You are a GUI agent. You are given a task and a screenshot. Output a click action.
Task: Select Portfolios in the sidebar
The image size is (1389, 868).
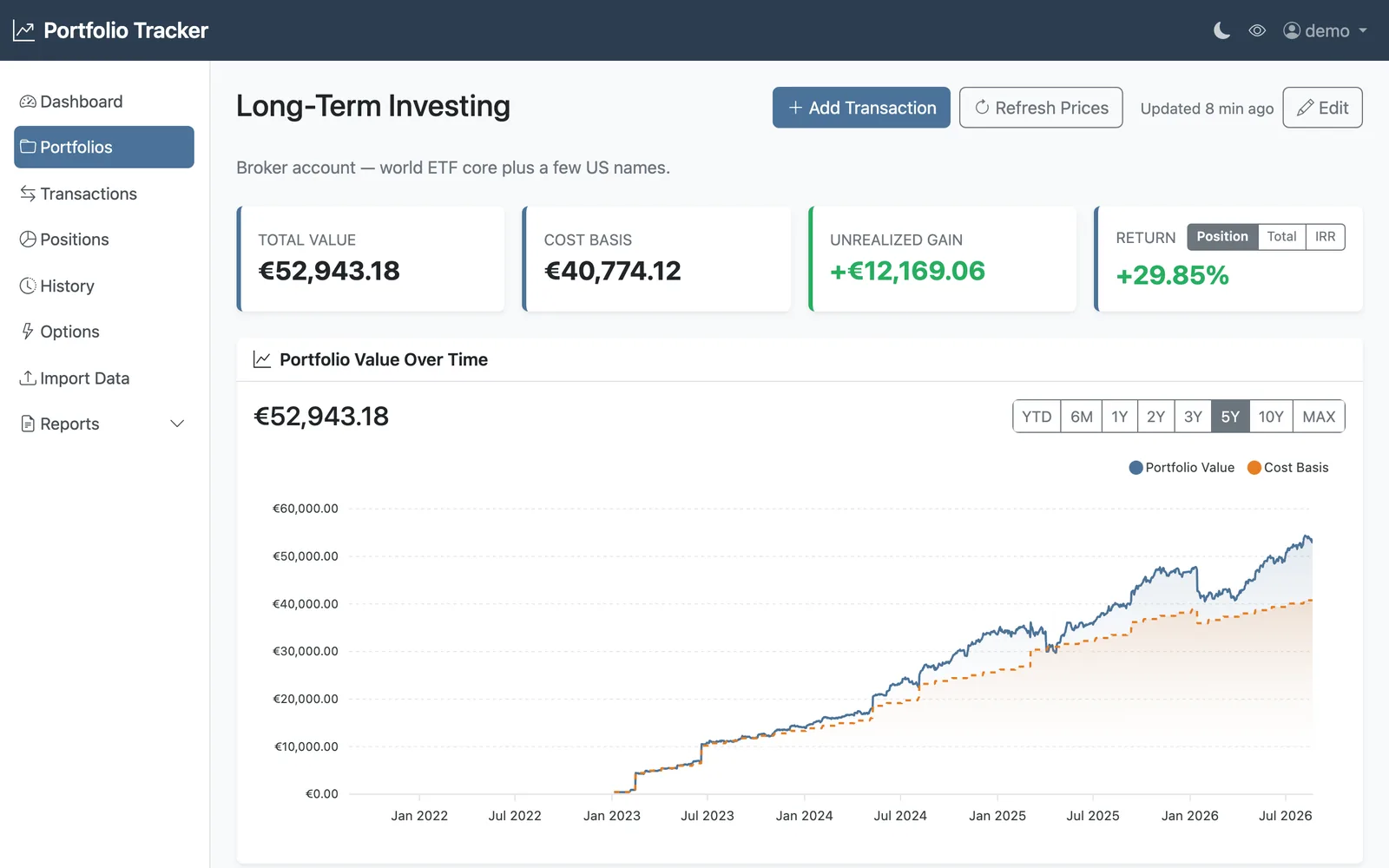tap(104, 147)
